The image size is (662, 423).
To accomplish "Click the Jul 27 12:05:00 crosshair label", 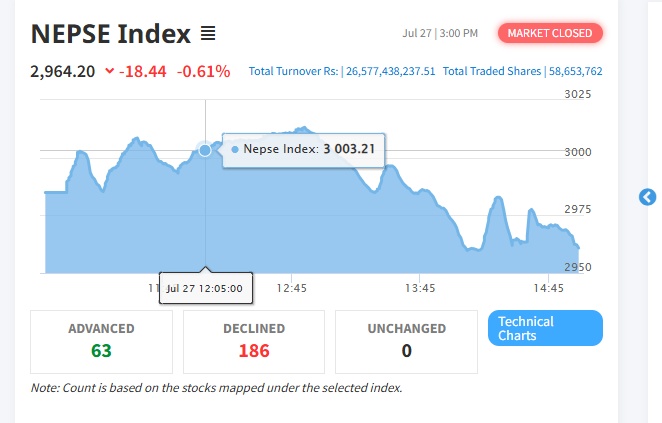I will pos(206,288).
